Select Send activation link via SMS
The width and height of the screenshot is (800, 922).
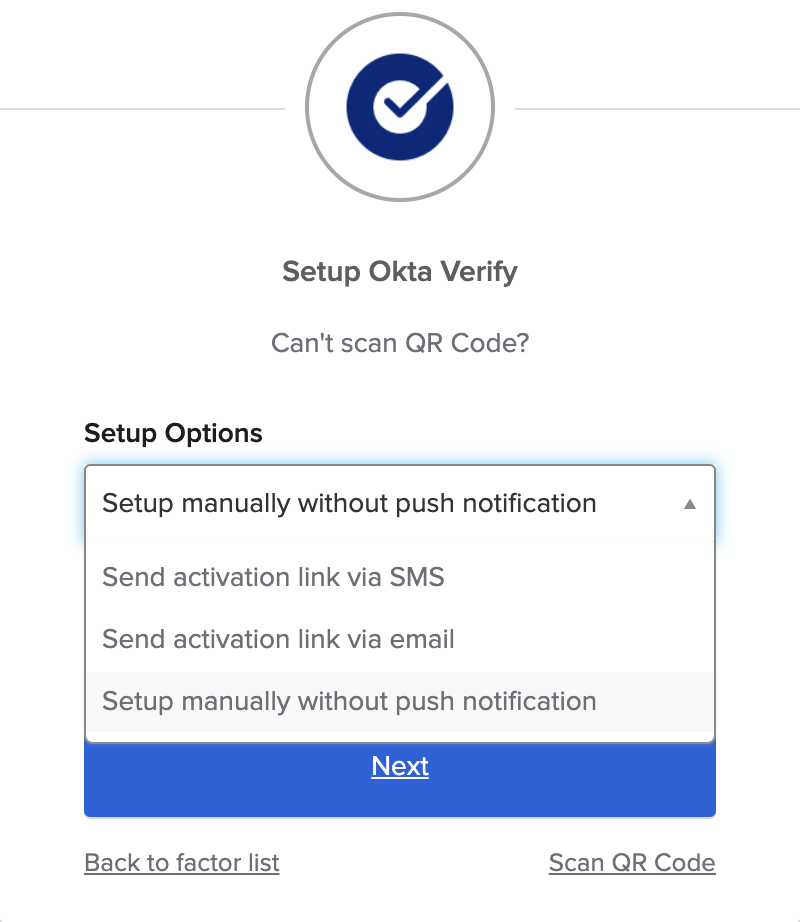pos(273,577)
